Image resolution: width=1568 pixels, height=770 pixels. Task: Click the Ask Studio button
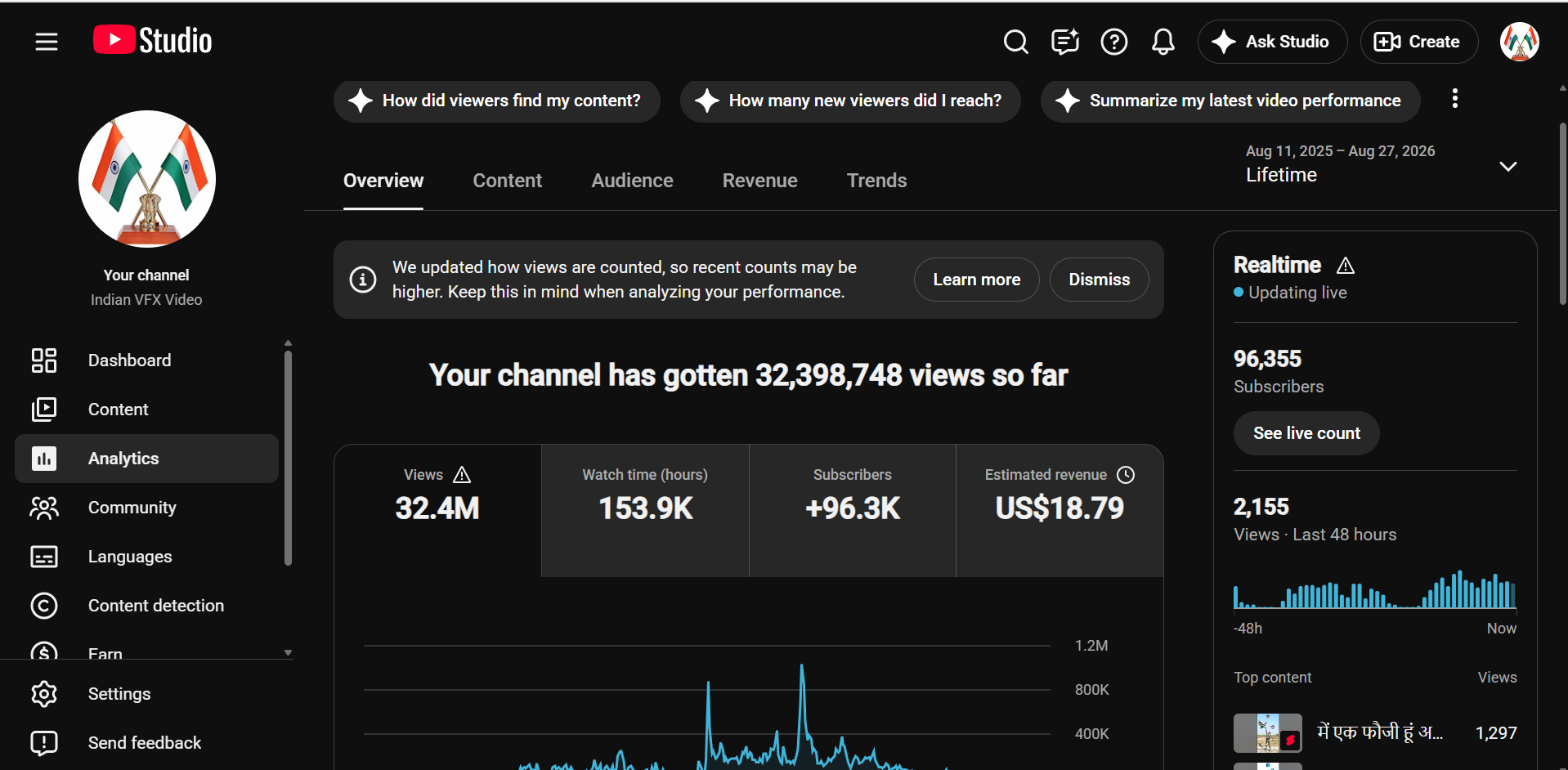[x=1272, y=42]
